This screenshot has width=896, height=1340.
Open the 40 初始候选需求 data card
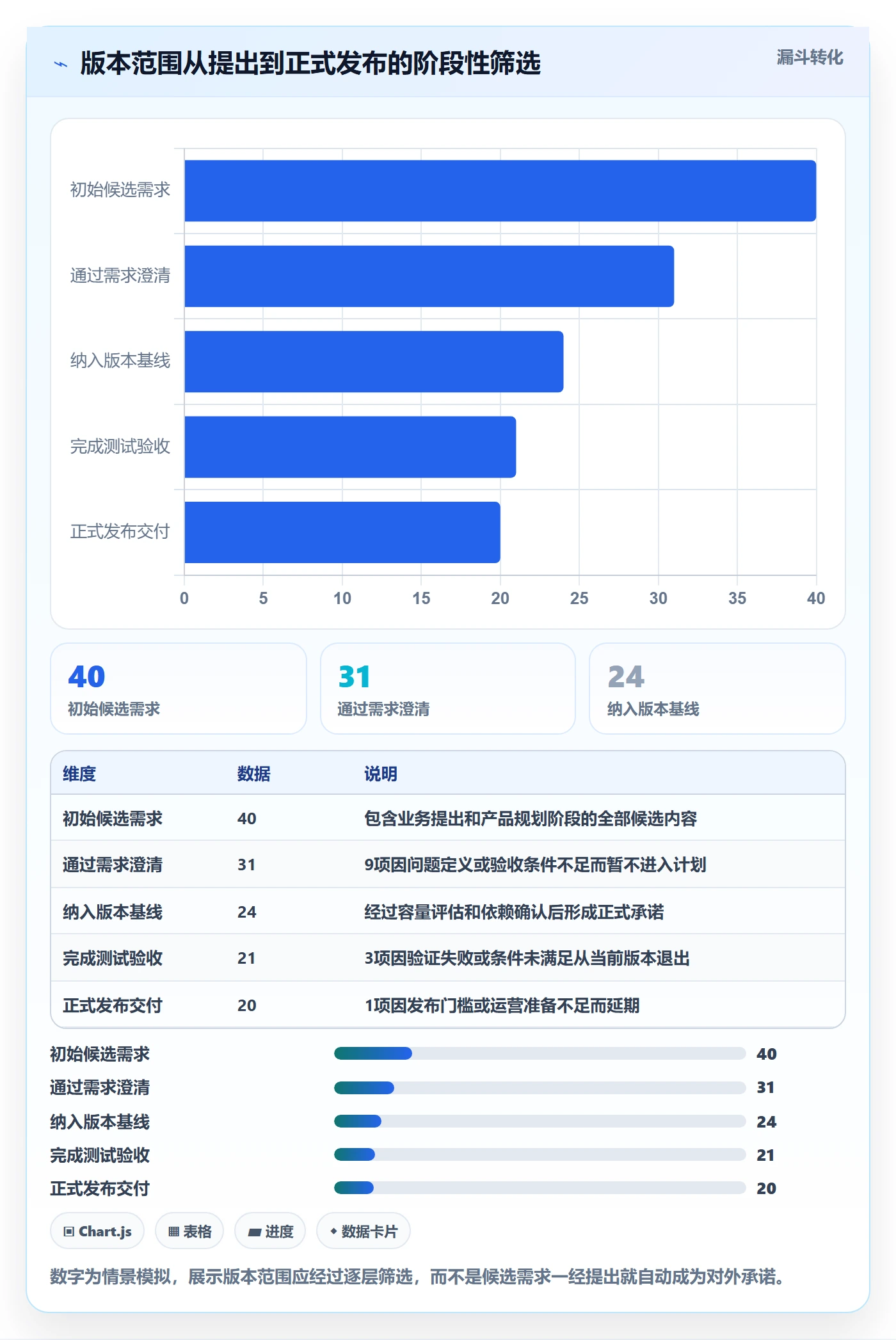coord(179,689)
